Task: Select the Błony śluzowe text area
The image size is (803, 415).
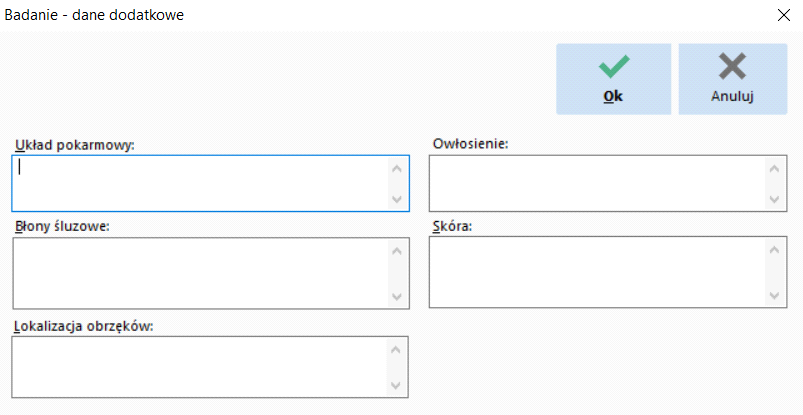Action: point(211,273)
